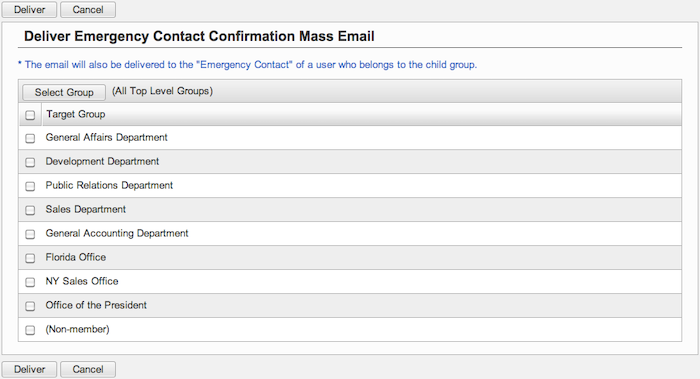Click the Sales Department row label
The image size is (700, 379).
tap(85, 209)
